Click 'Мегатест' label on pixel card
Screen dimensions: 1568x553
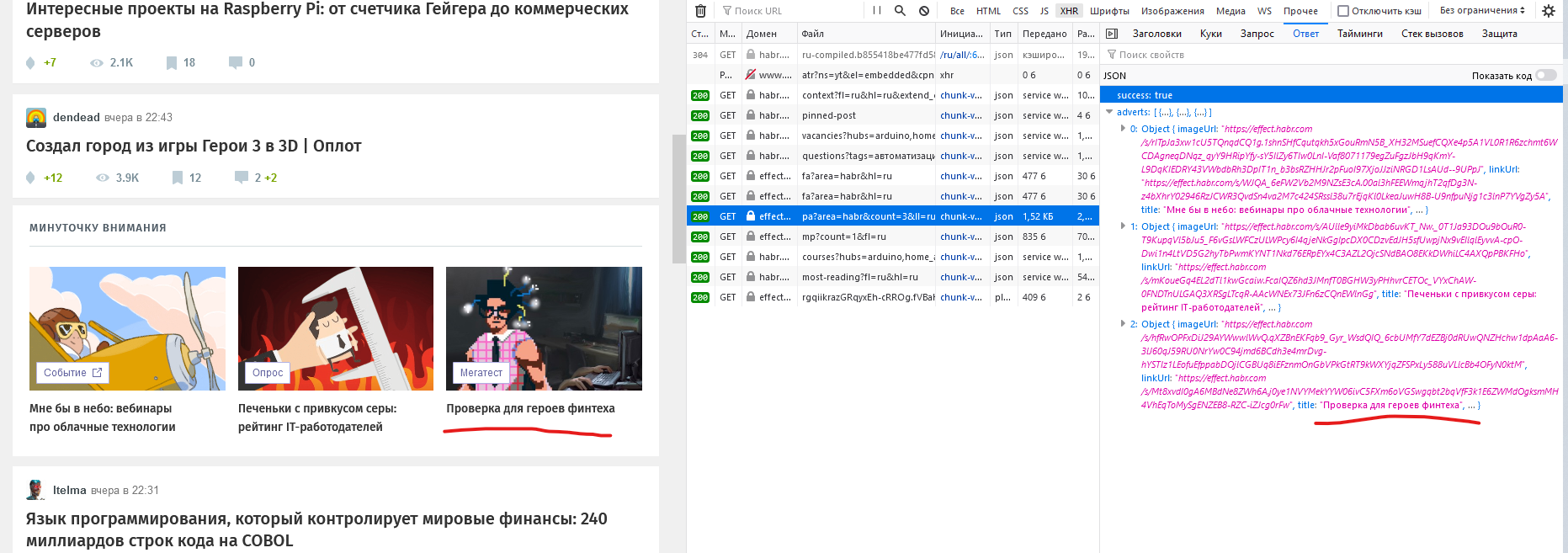point(481,373)
